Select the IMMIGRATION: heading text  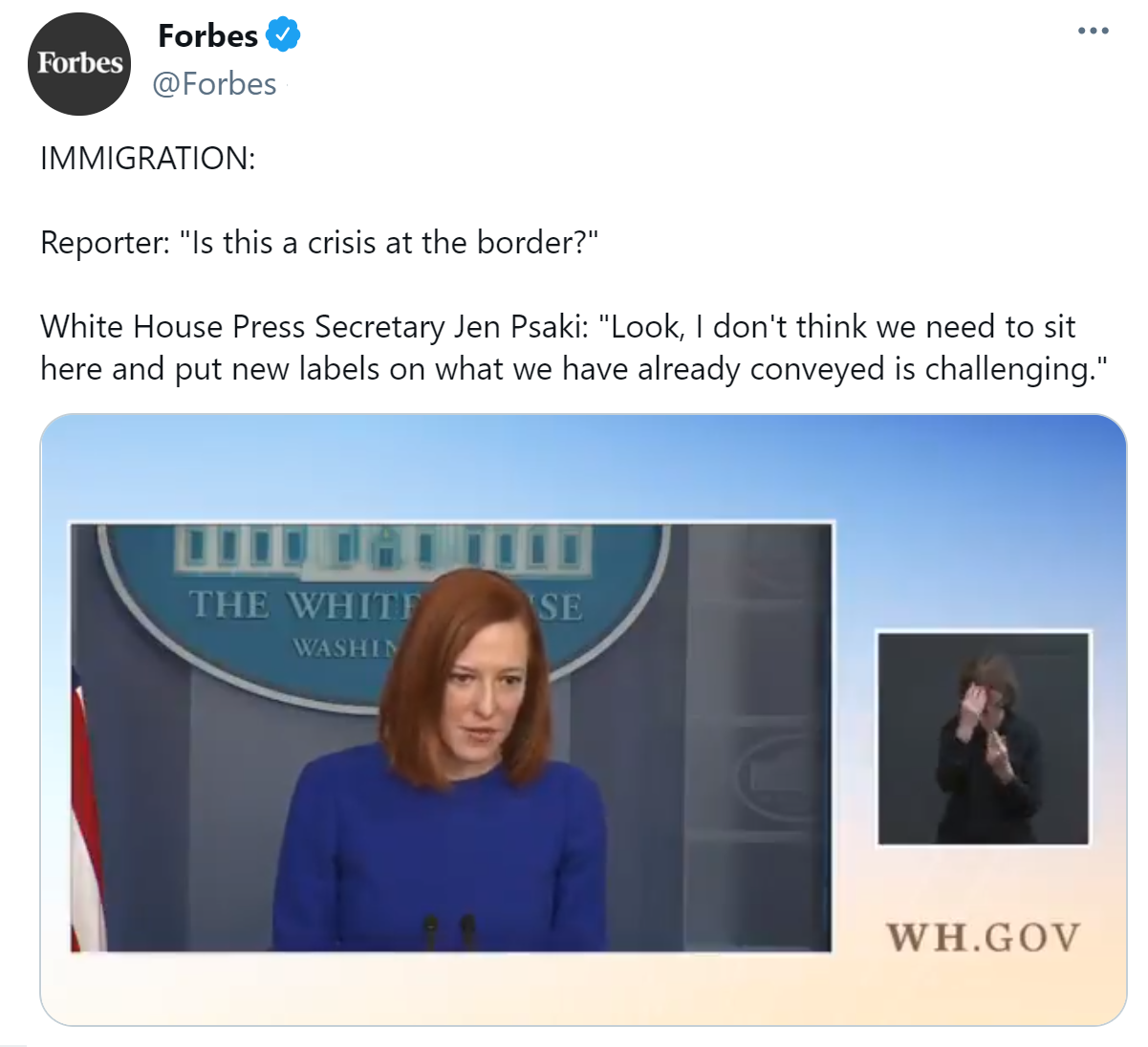[x=148, y=158]
